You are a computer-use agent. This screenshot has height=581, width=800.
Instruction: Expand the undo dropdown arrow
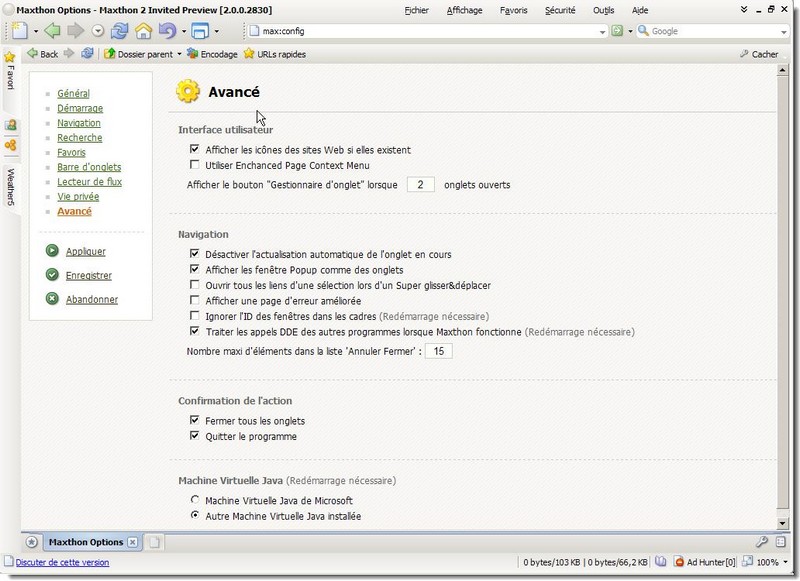pyautogui.click(x=184, y=31)
